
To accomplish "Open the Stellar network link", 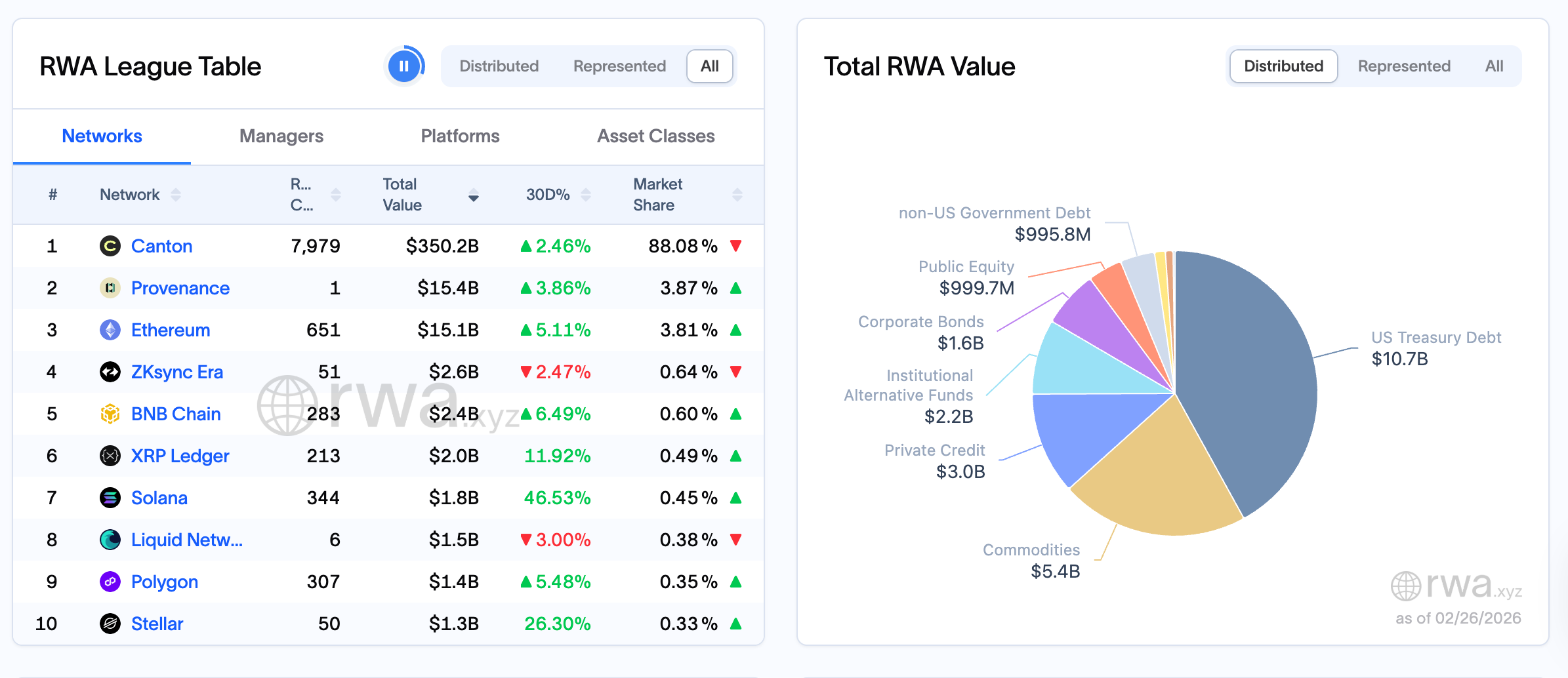I will point(157,624).
